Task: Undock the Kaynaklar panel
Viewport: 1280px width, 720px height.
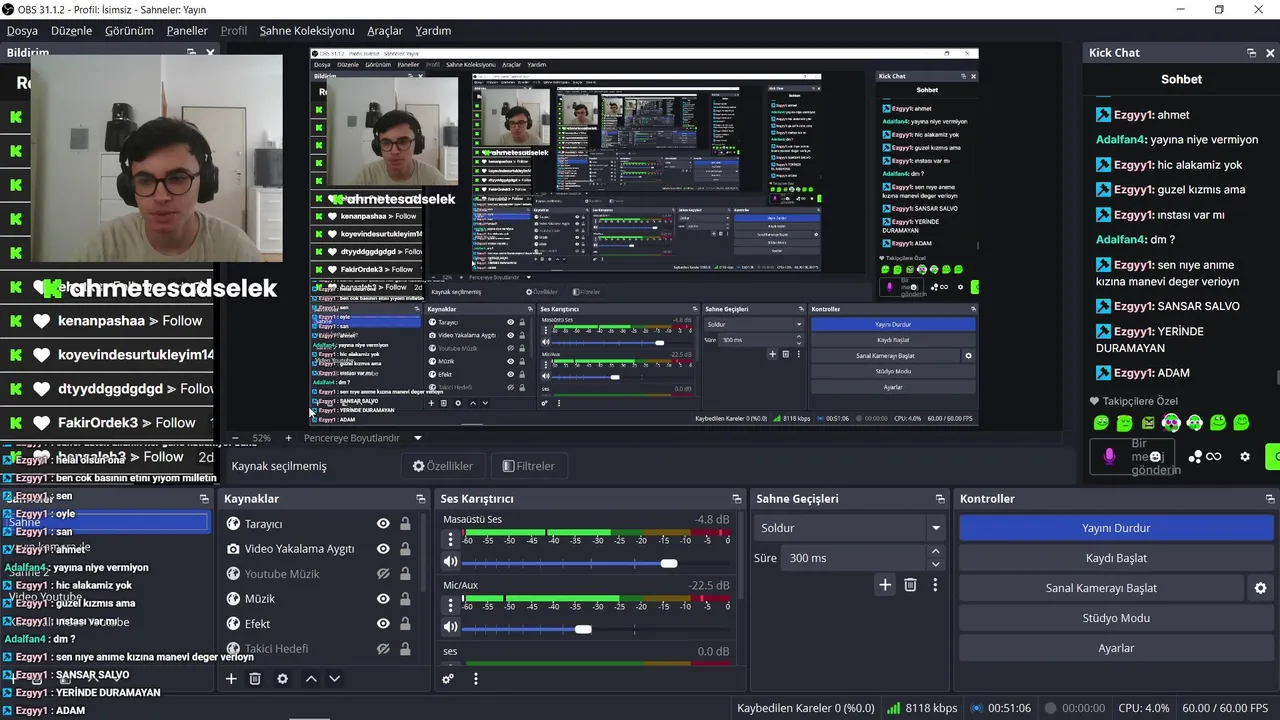Action: tap(421, 499)
